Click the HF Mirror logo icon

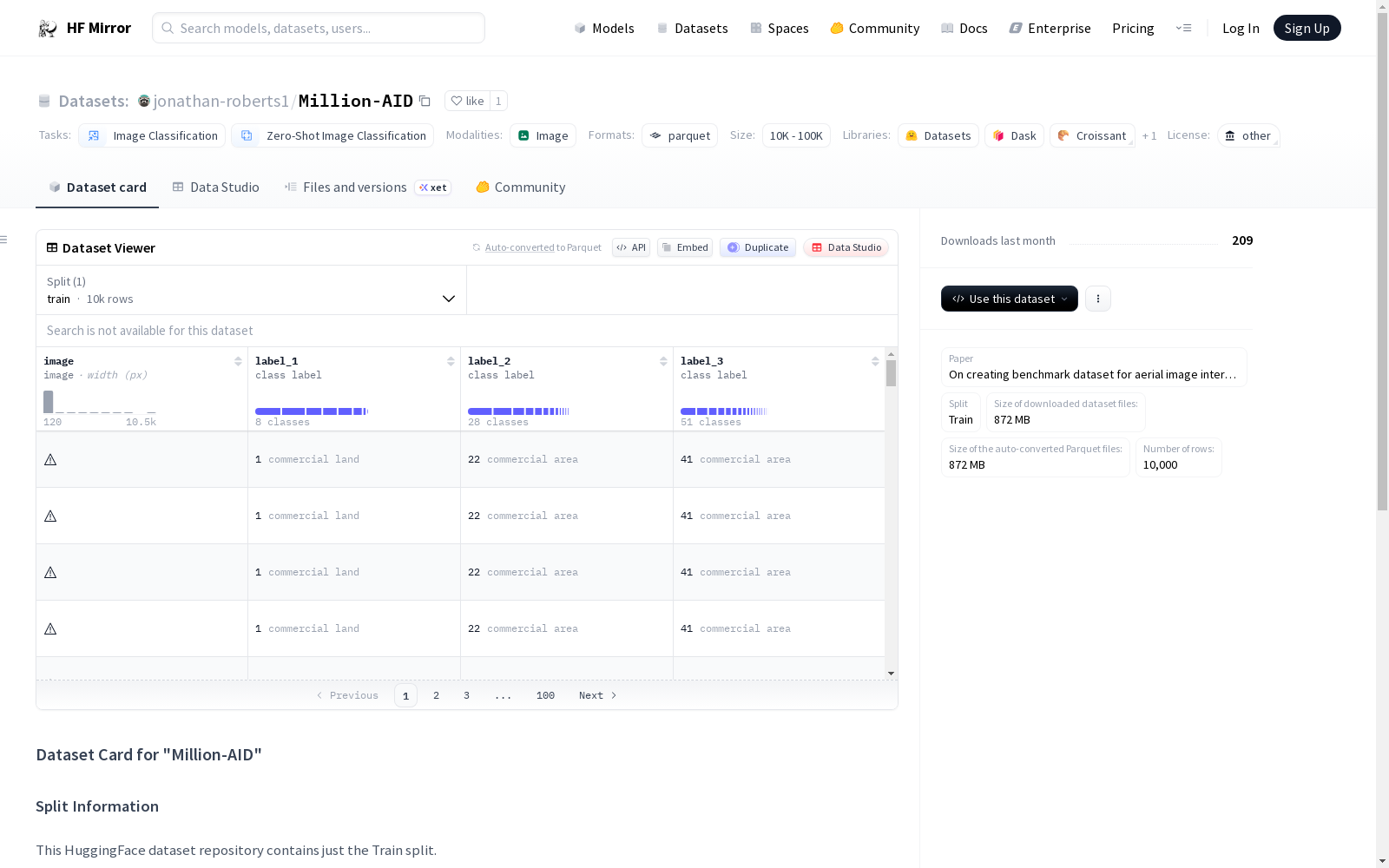pos(48,29)
